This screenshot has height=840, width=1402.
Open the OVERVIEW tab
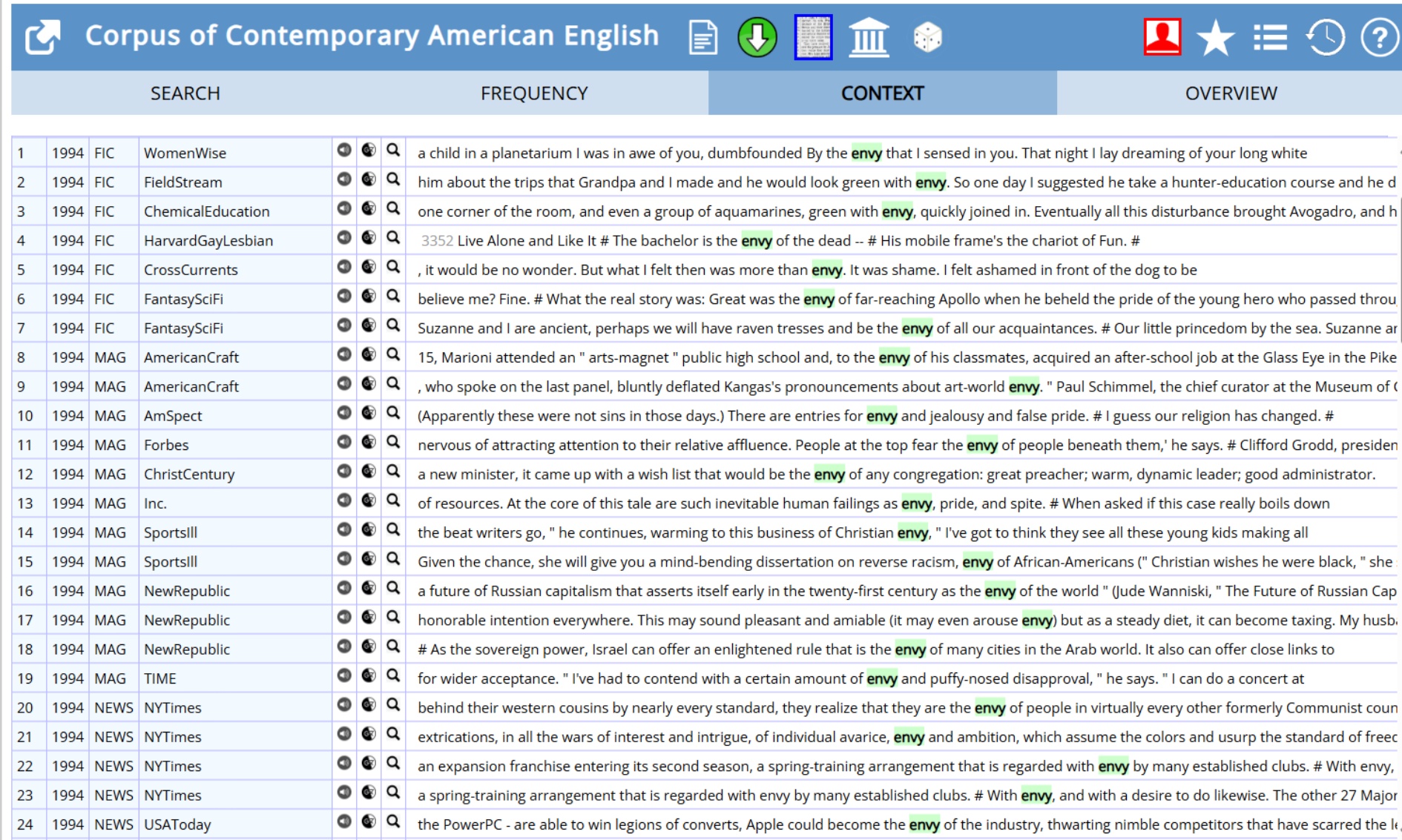pos(1231,93)
